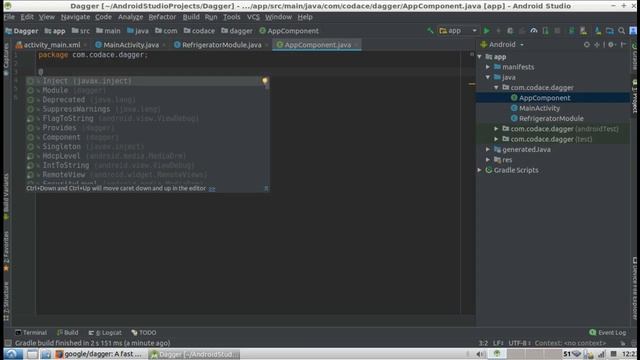Run the app with green play button
The width and height of the screenshot is (640, 360).
[x=486, y=31]
